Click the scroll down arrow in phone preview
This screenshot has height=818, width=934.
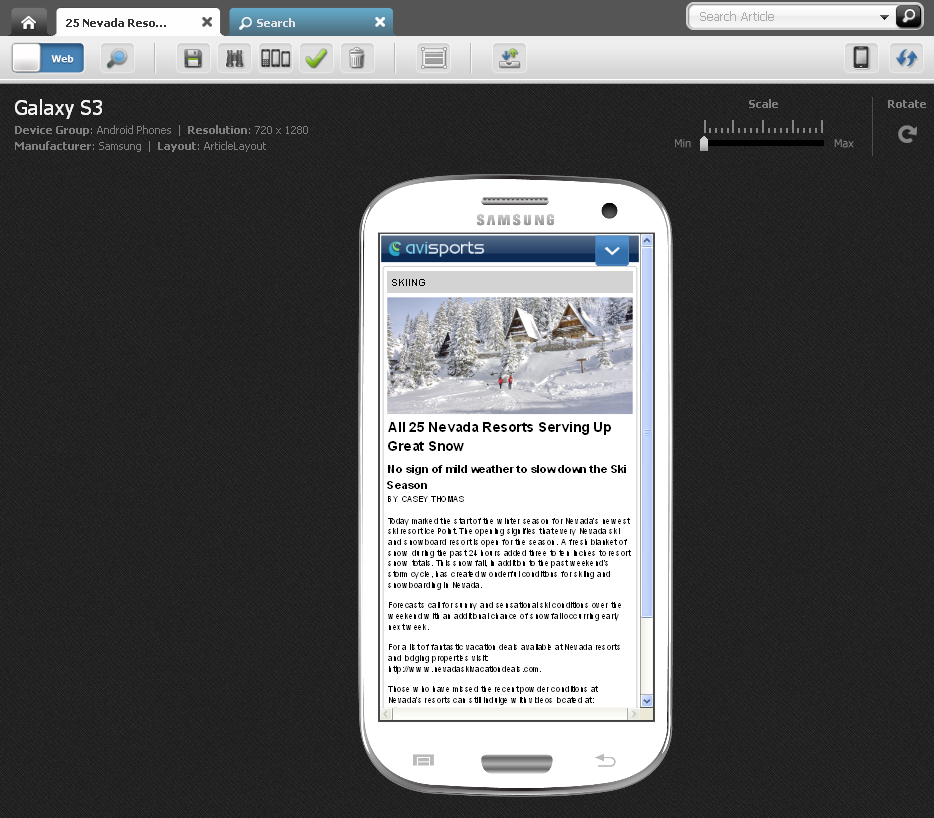click(647, 701)
